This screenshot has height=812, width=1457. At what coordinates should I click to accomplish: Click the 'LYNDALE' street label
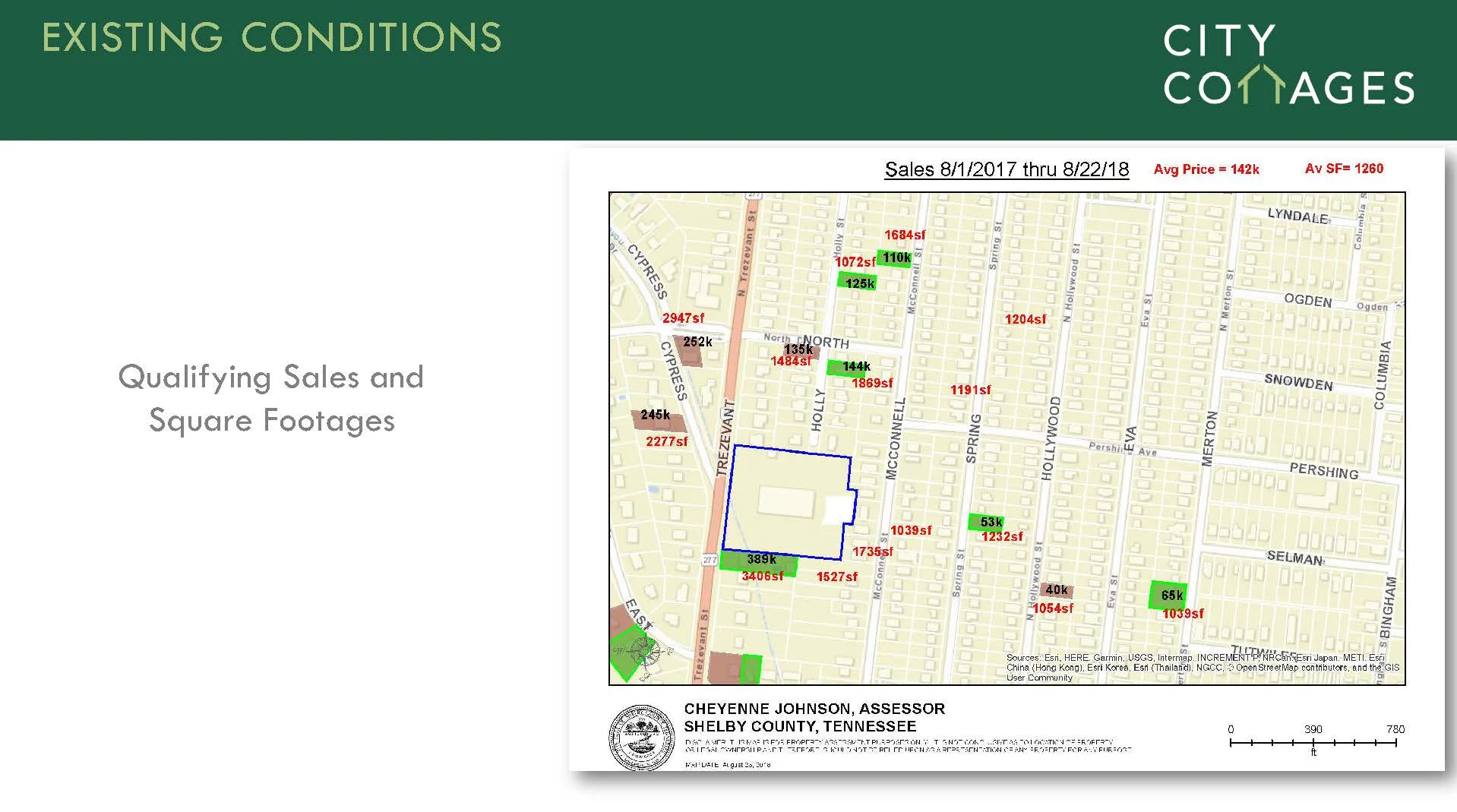[x=1297, y=216]
